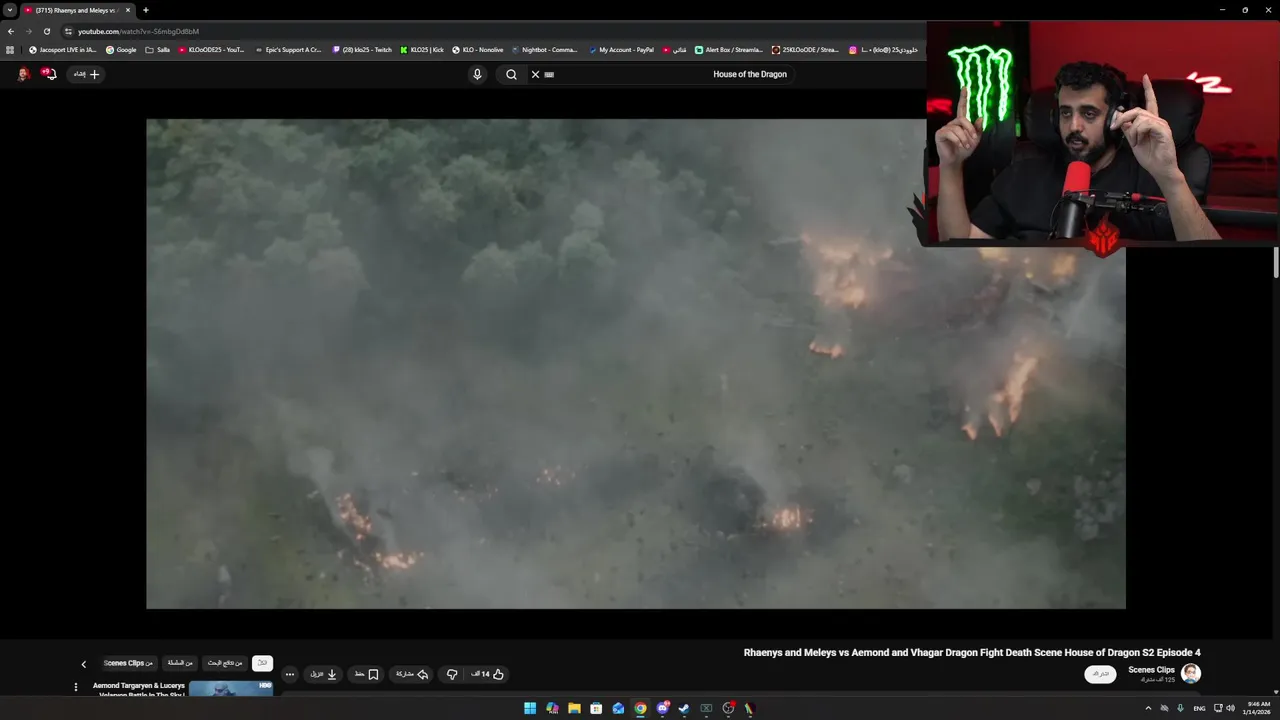Open the YouTube notifications bell
The height and width of the screenshot is (720, 1280).
tap(48, 74)
